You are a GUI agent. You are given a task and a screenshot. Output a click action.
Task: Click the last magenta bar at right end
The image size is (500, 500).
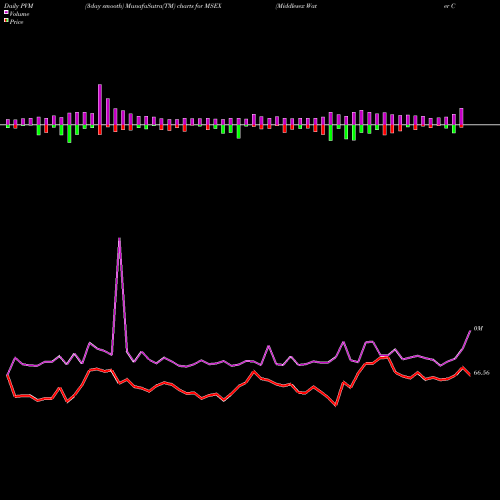(461, 117)
